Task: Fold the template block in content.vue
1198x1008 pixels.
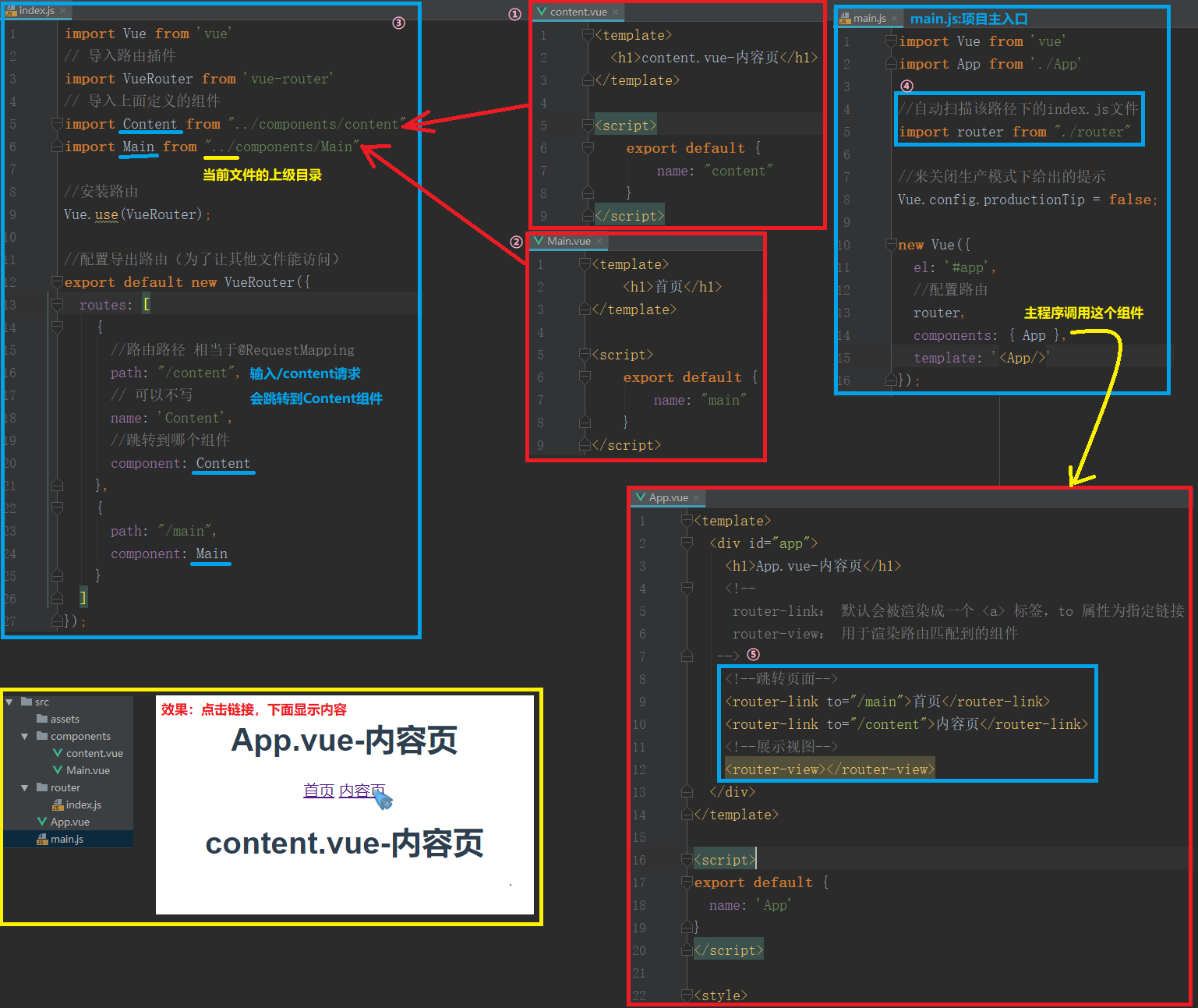Action: click(x=588, y=35)
